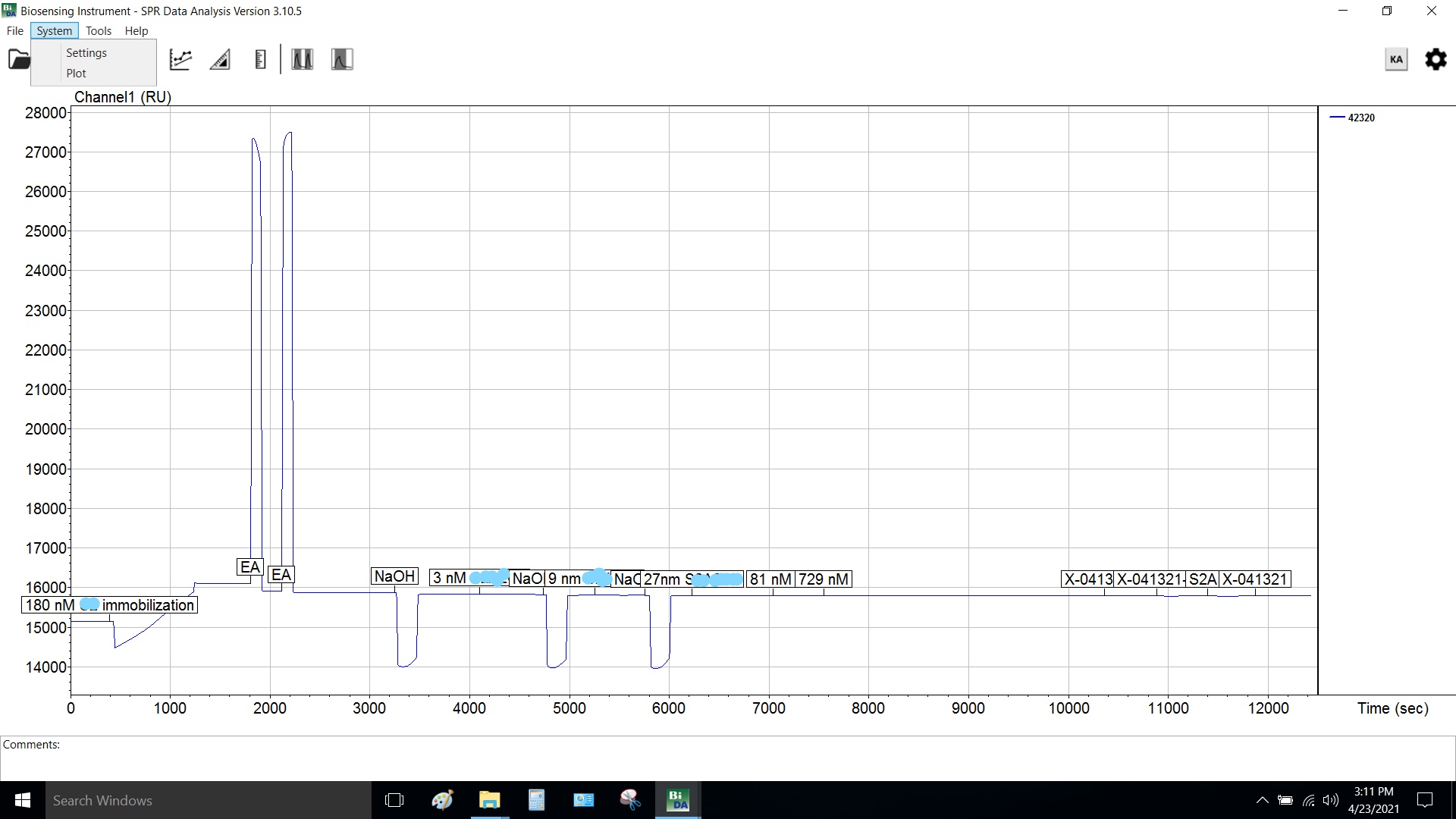Click the double-peak curve icon

pyautogui.click(x=302, y=59)
